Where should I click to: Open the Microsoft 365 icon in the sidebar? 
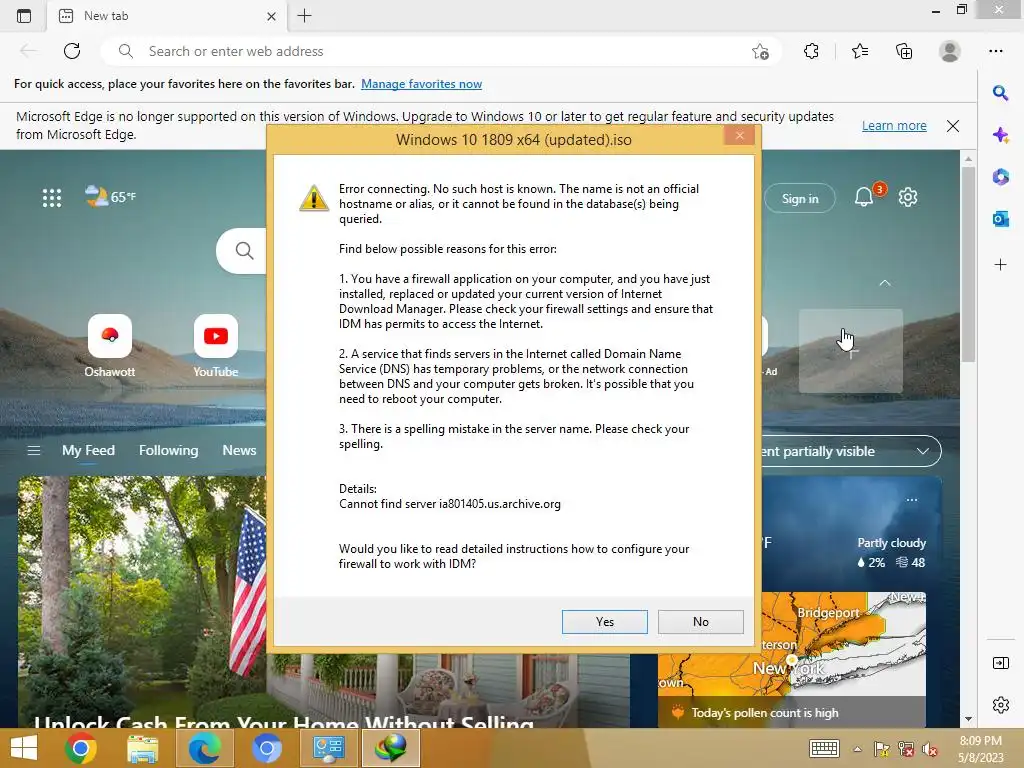tap(1000, 177)
